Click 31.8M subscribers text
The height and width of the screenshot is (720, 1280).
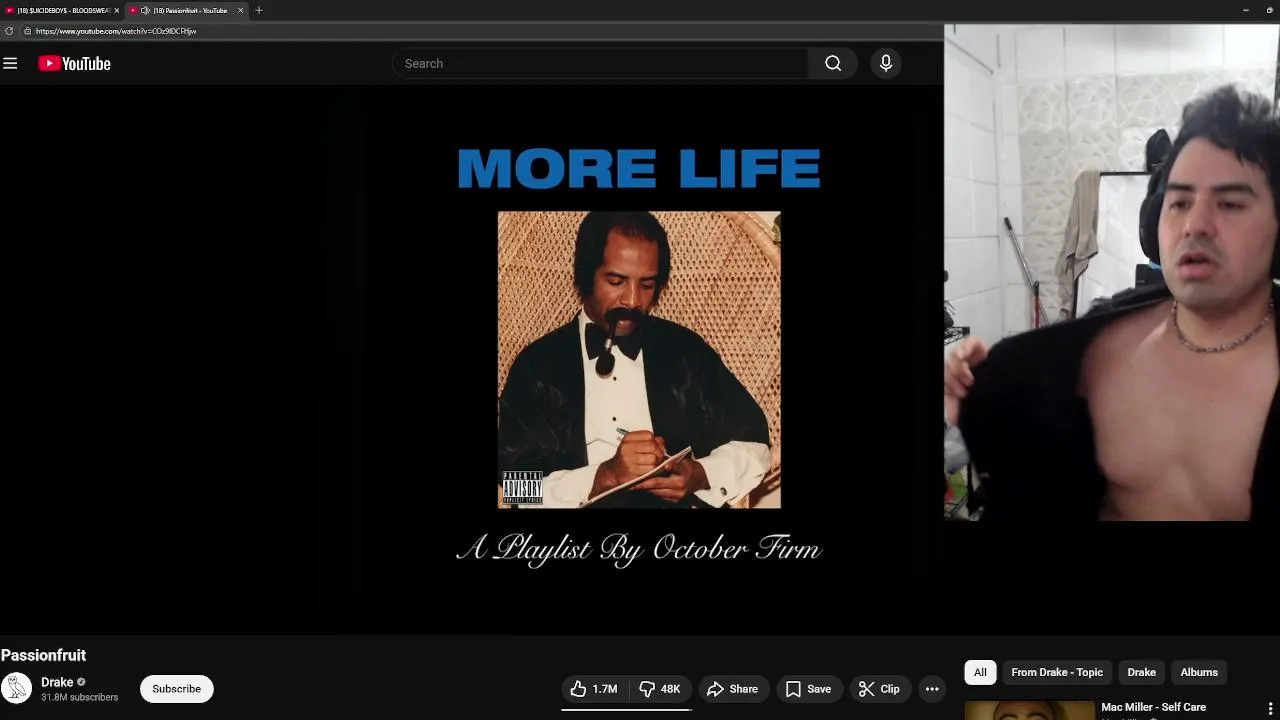(79, 697)
